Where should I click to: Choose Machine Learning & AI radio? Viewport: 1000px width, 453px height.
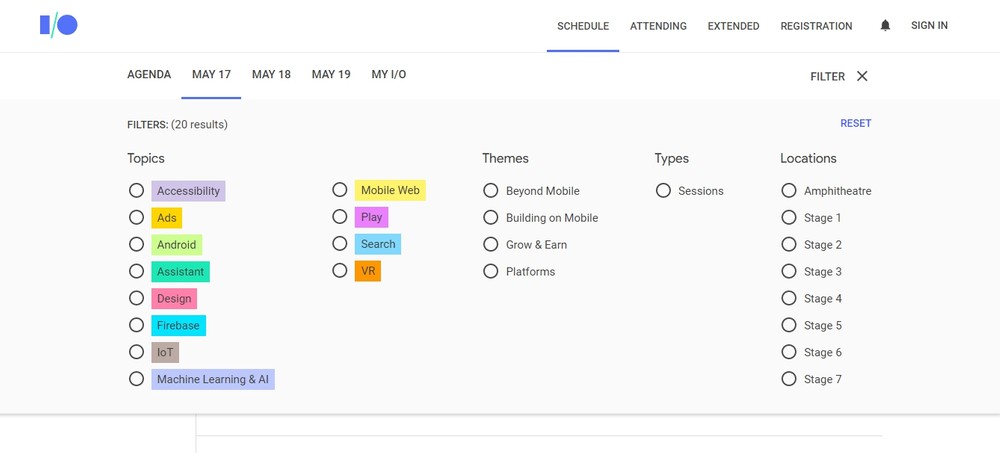coord(136,379)
